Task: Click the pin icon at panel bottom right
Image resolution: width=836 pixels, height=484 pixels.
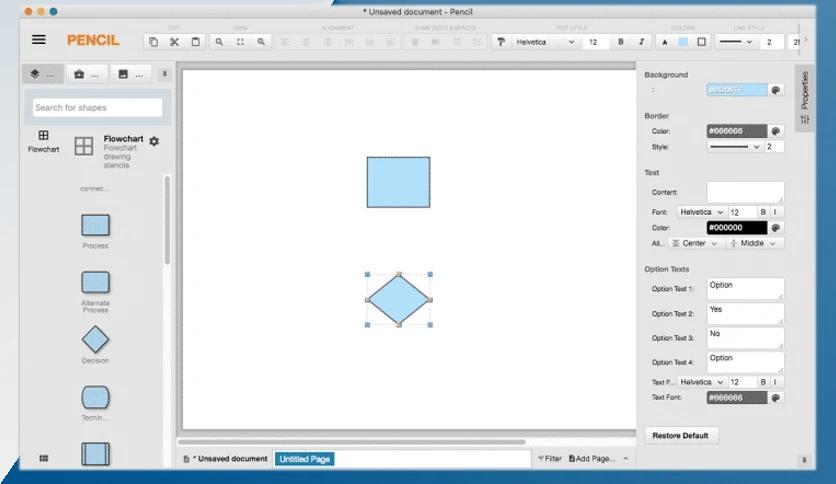Action: coord(804,459)
